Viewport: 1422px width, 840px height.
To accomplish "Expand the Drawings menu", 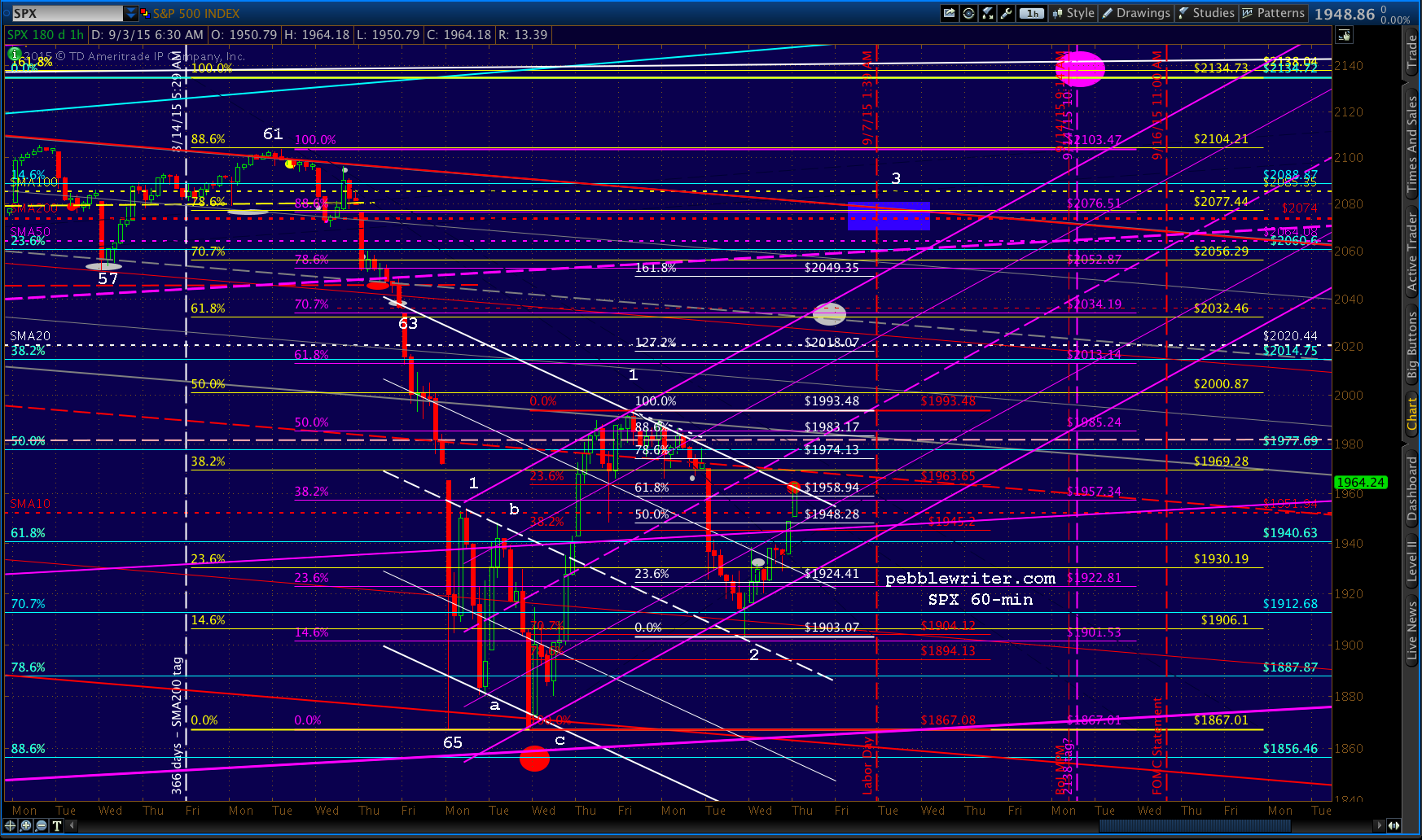I will tap(1135, 13).
